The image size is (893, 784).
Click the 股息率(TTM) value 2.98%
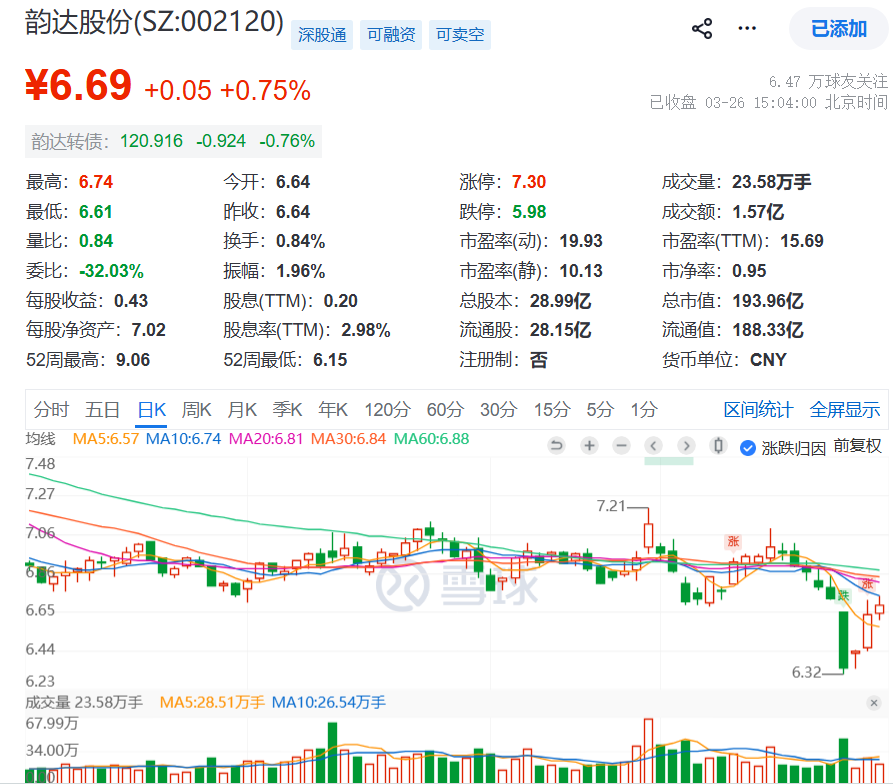pyautogui.click(x=366, y=330)
